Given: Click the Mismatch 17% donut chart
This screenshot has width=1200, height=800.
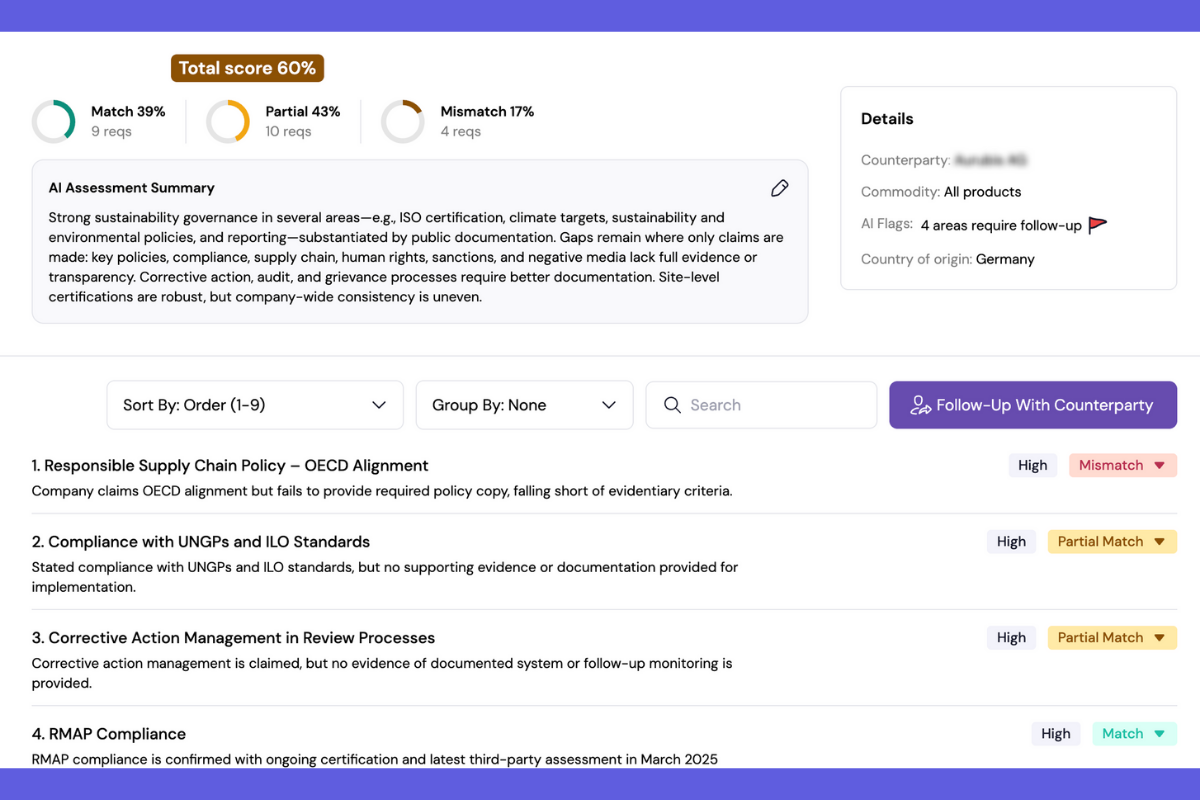Looking at the screenshot, I should [x=403, y=121].
